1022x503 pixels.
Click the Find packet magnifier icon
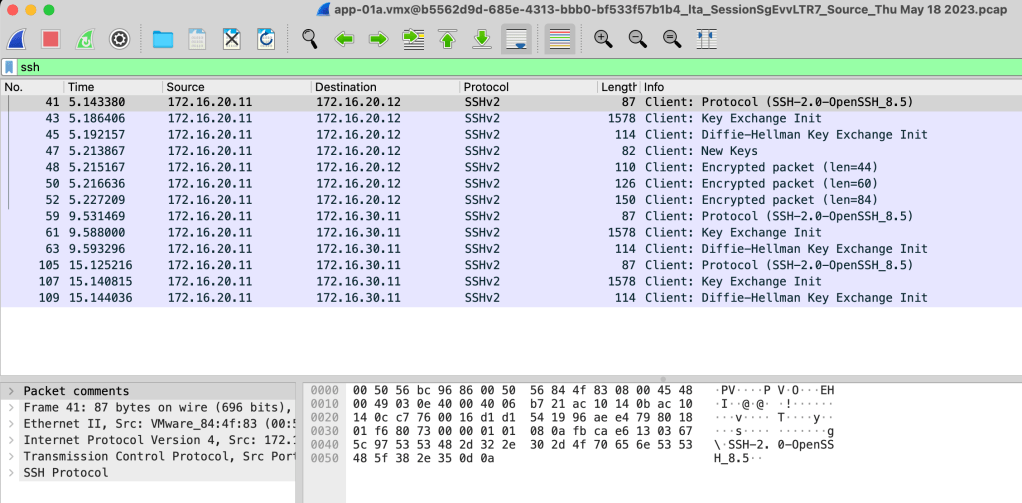coord(310,39)
